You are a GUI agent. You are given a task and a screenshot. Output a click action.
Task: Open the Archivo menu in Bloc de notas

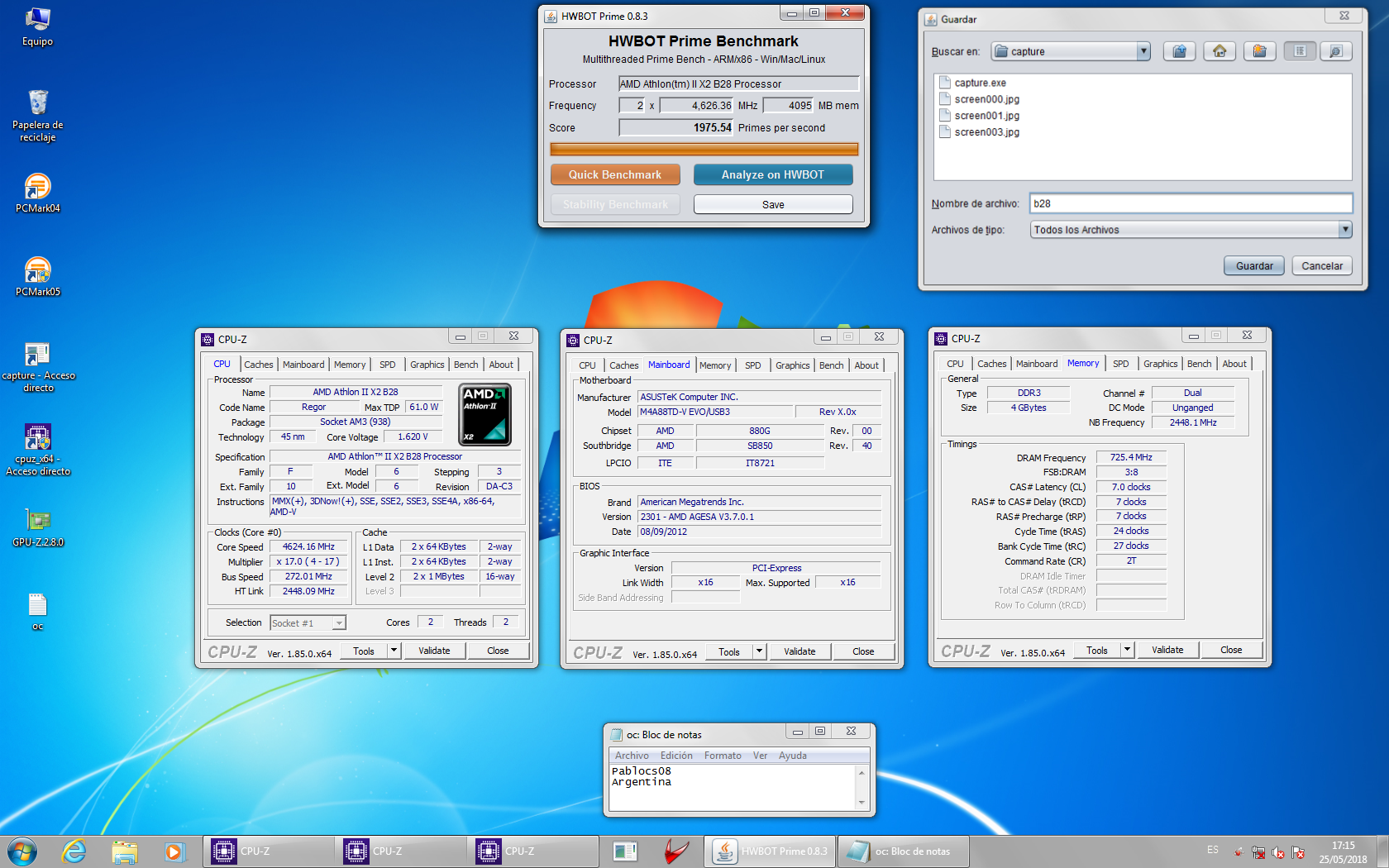coord(632,756)
